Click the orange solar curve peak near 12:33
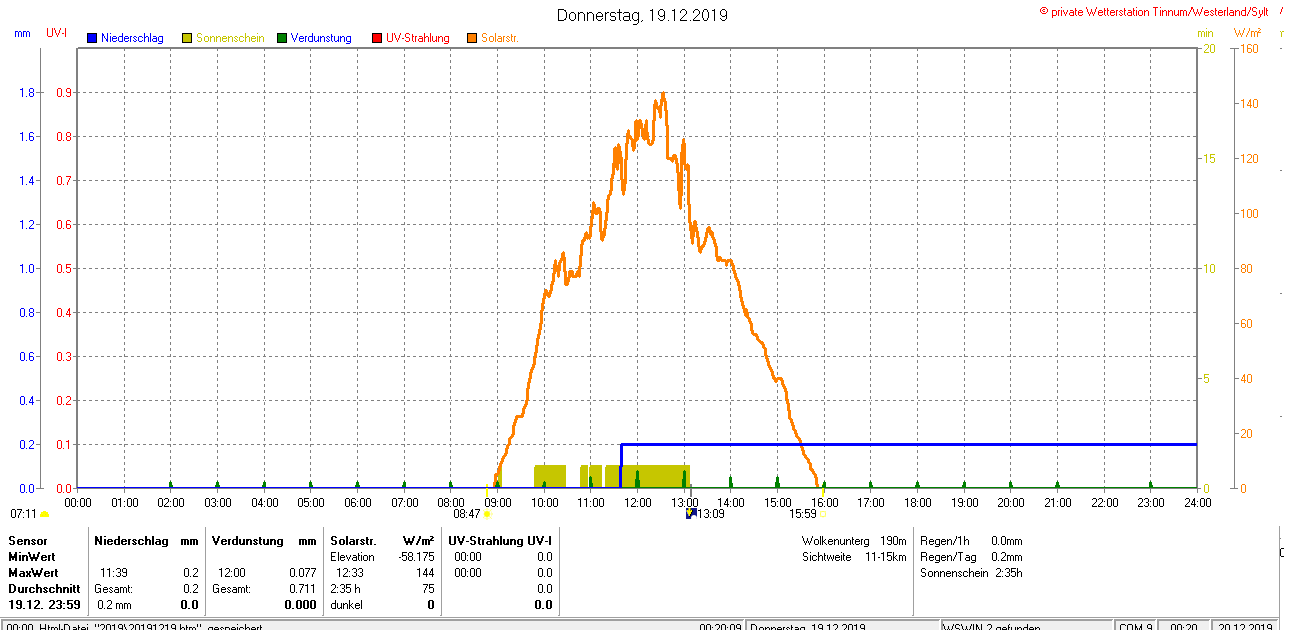Screen dimensions: 1310x630 tap(663, 96)
